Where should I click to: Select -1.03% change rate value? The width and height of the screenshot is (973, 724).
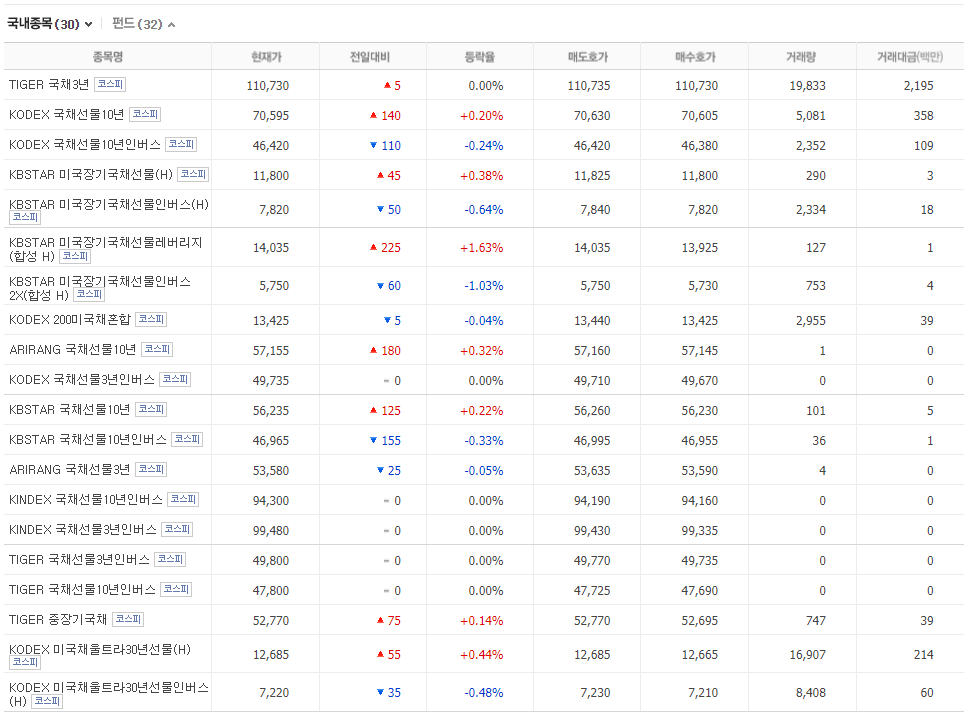[x=483, y=286]
